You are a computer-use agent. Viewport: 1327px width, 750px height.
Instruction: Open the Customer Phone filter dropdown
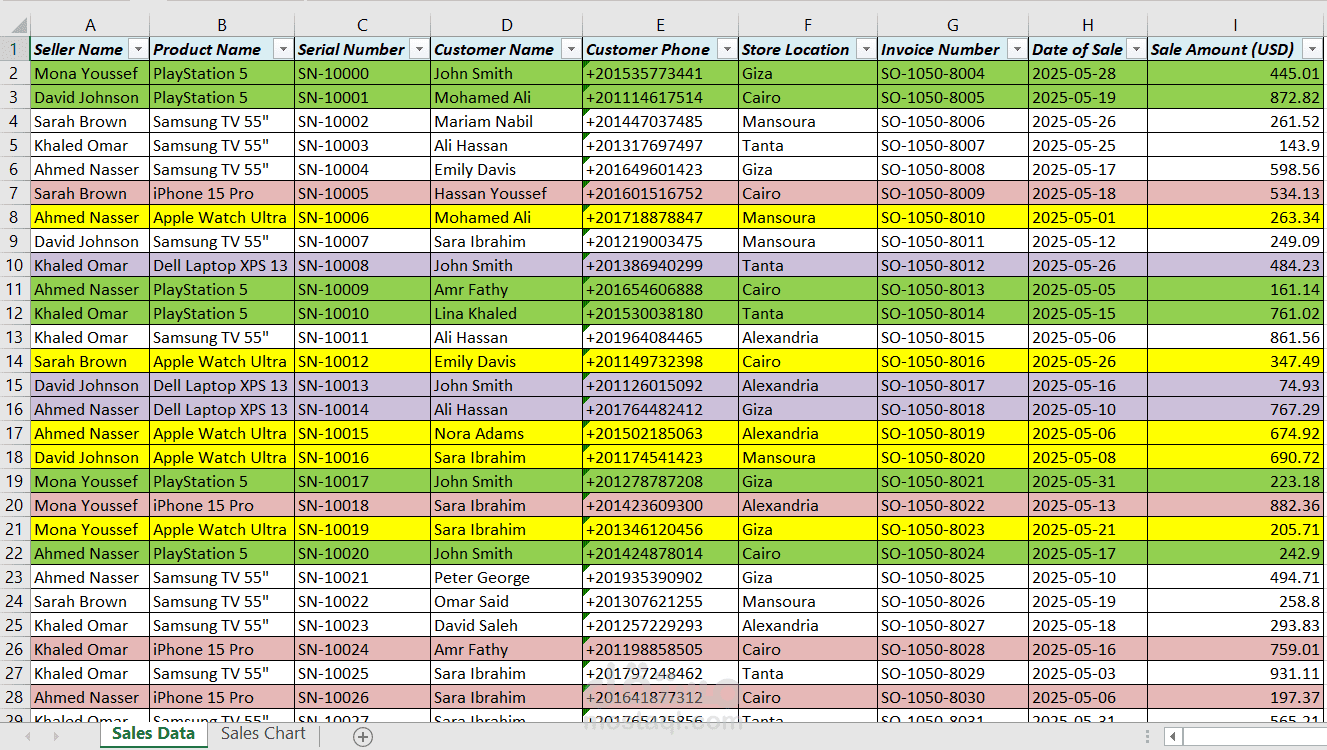(726, 49)
